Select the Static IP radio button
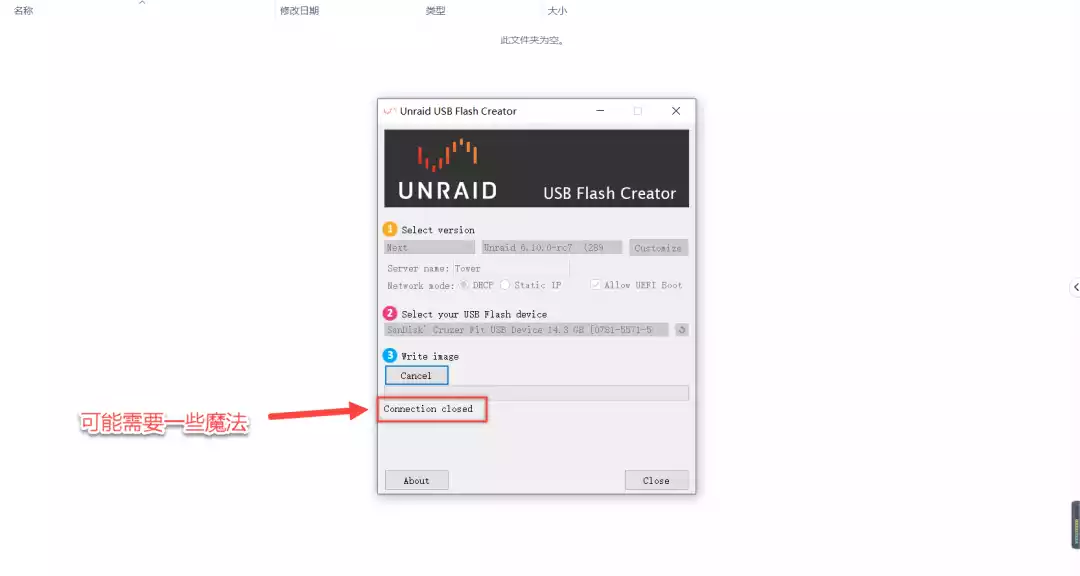This screenshot has height=576, width=1080. (505, 285)
